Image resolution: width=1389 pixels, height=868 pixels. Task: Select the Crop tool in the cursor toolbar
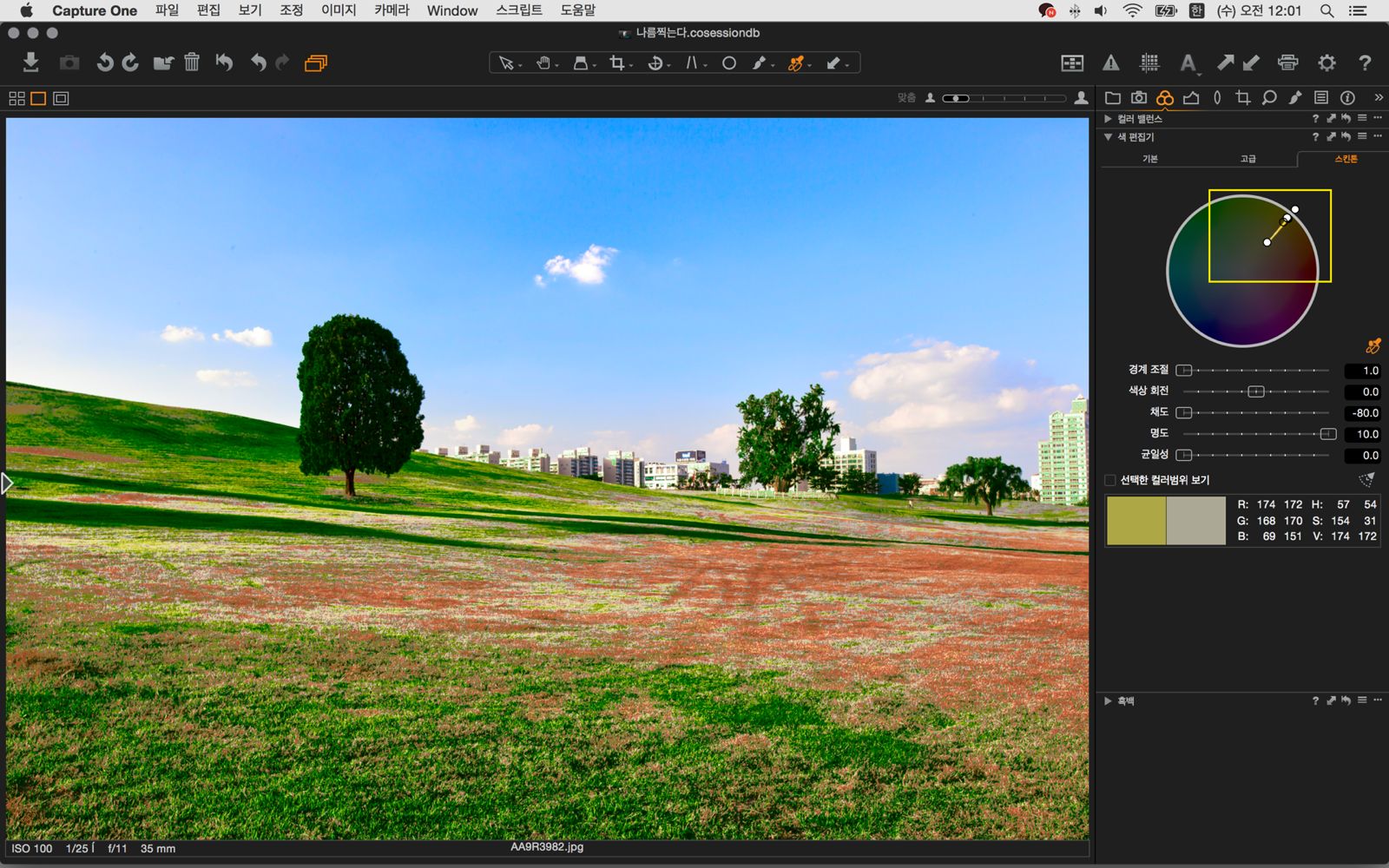pyautogui.click(x=616, y=62)
